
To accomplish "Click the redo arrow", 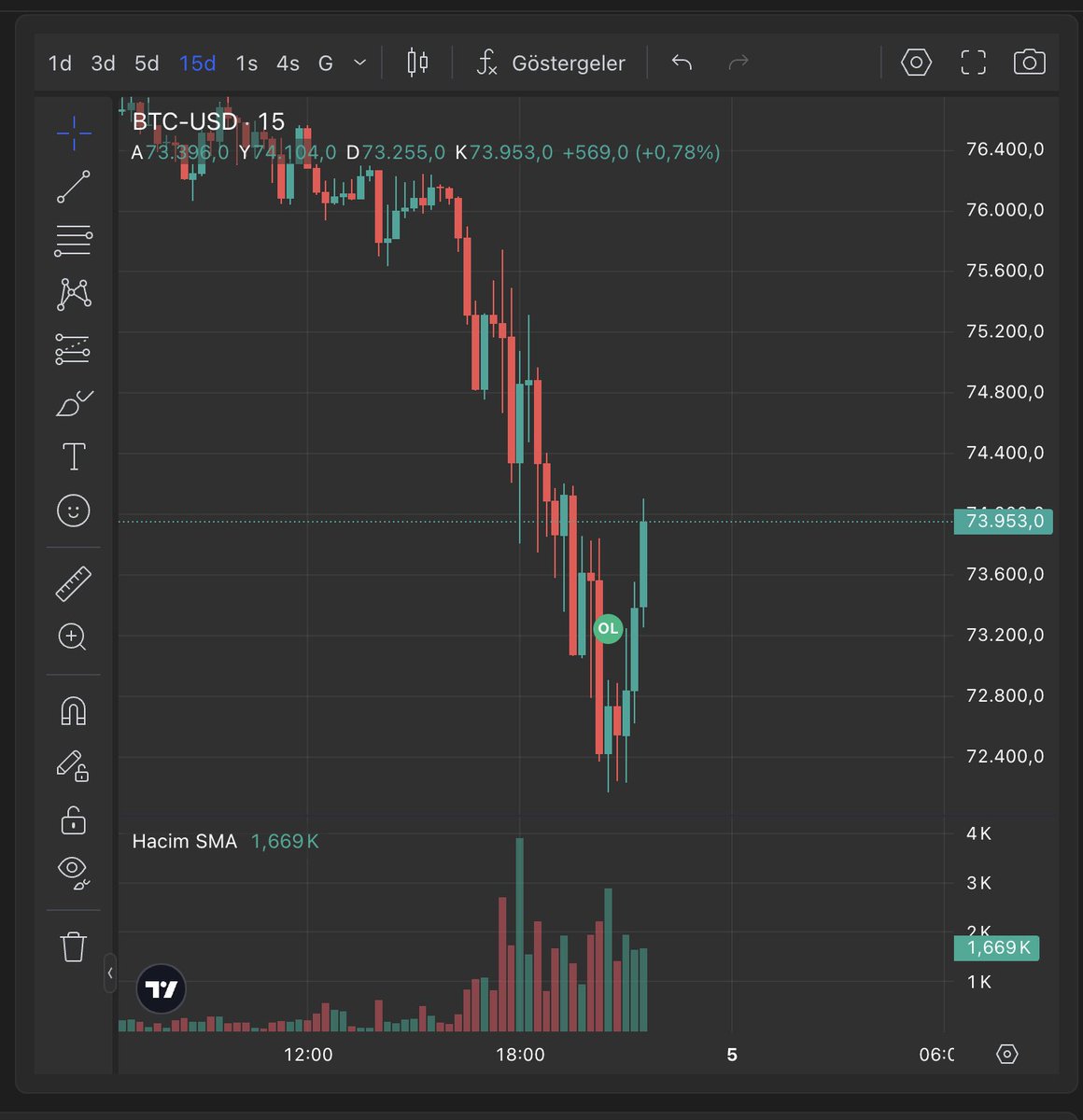I will pos(738,63).
